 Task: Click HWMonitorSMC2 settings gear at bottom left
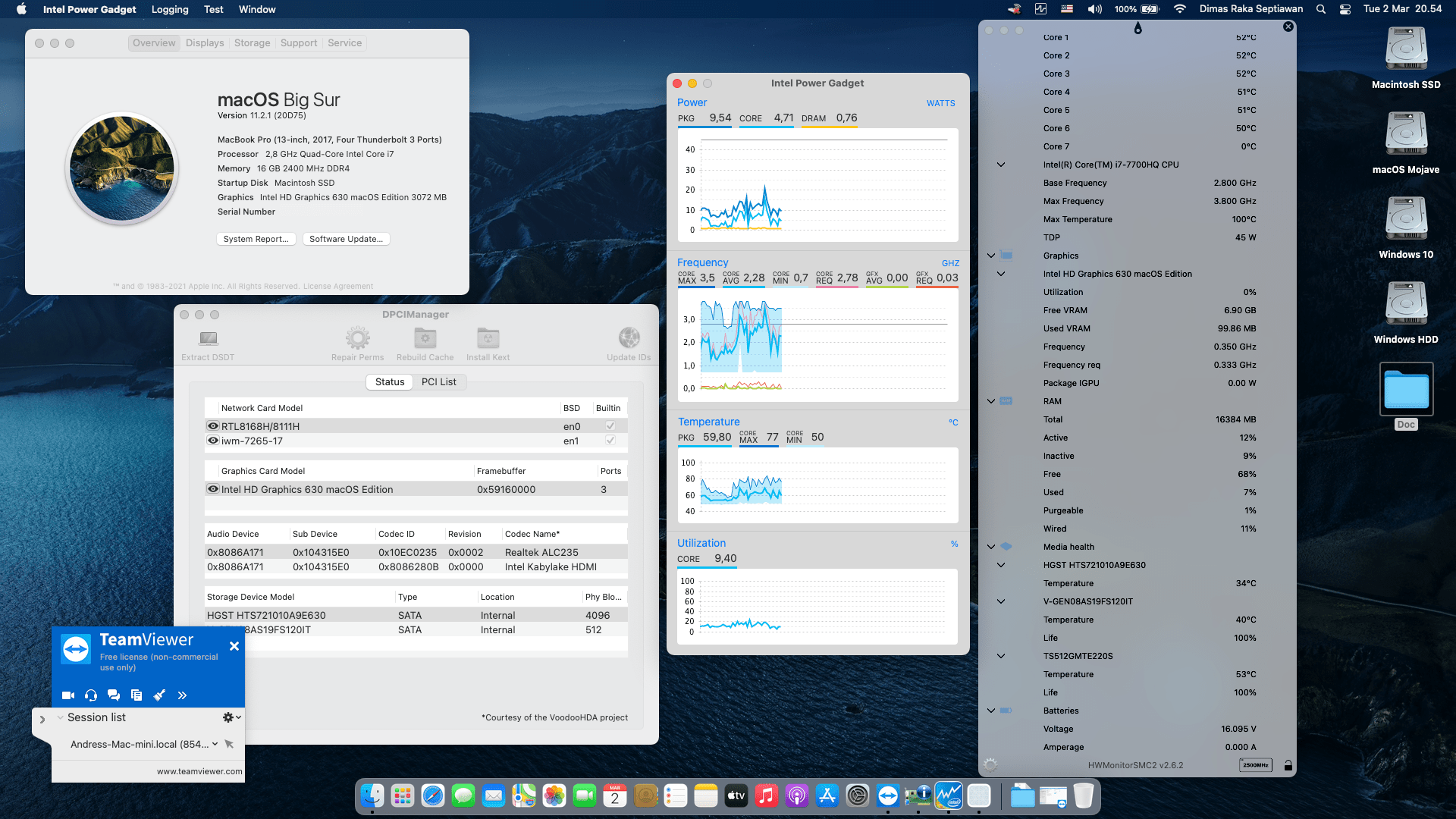990,764
